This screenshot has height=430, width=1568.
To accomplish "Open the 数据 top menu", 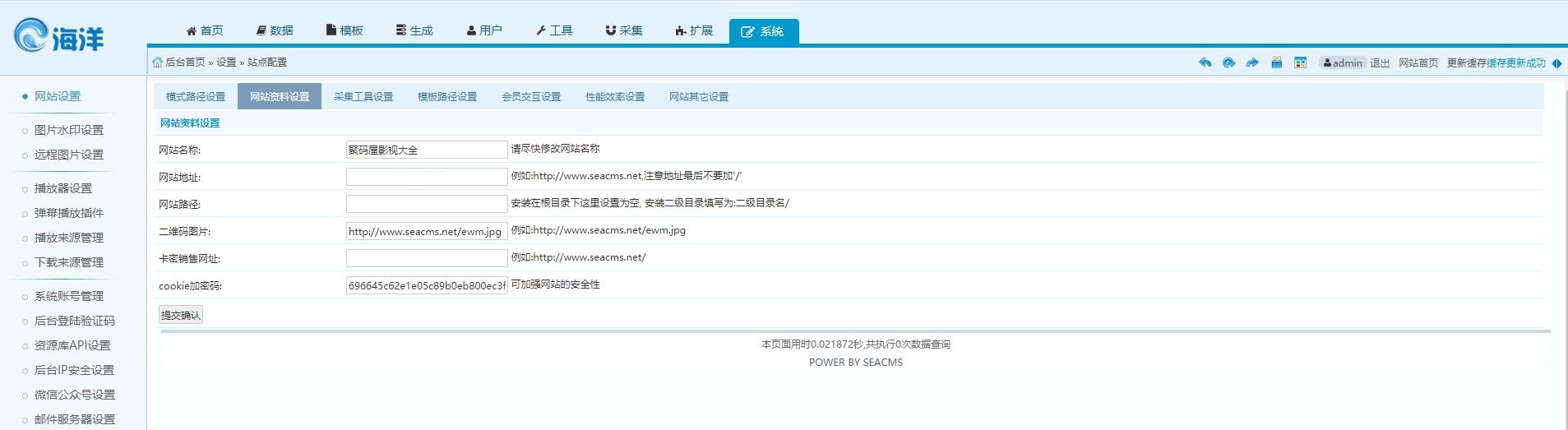I will pos(275,30).
